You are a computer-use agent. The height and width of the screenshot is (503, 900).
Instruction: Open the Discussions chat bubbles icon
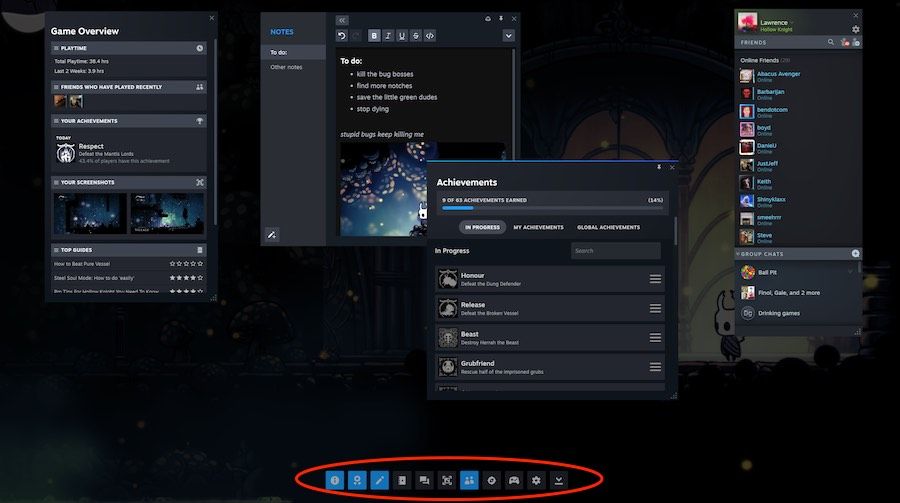[x=424, y=480]
